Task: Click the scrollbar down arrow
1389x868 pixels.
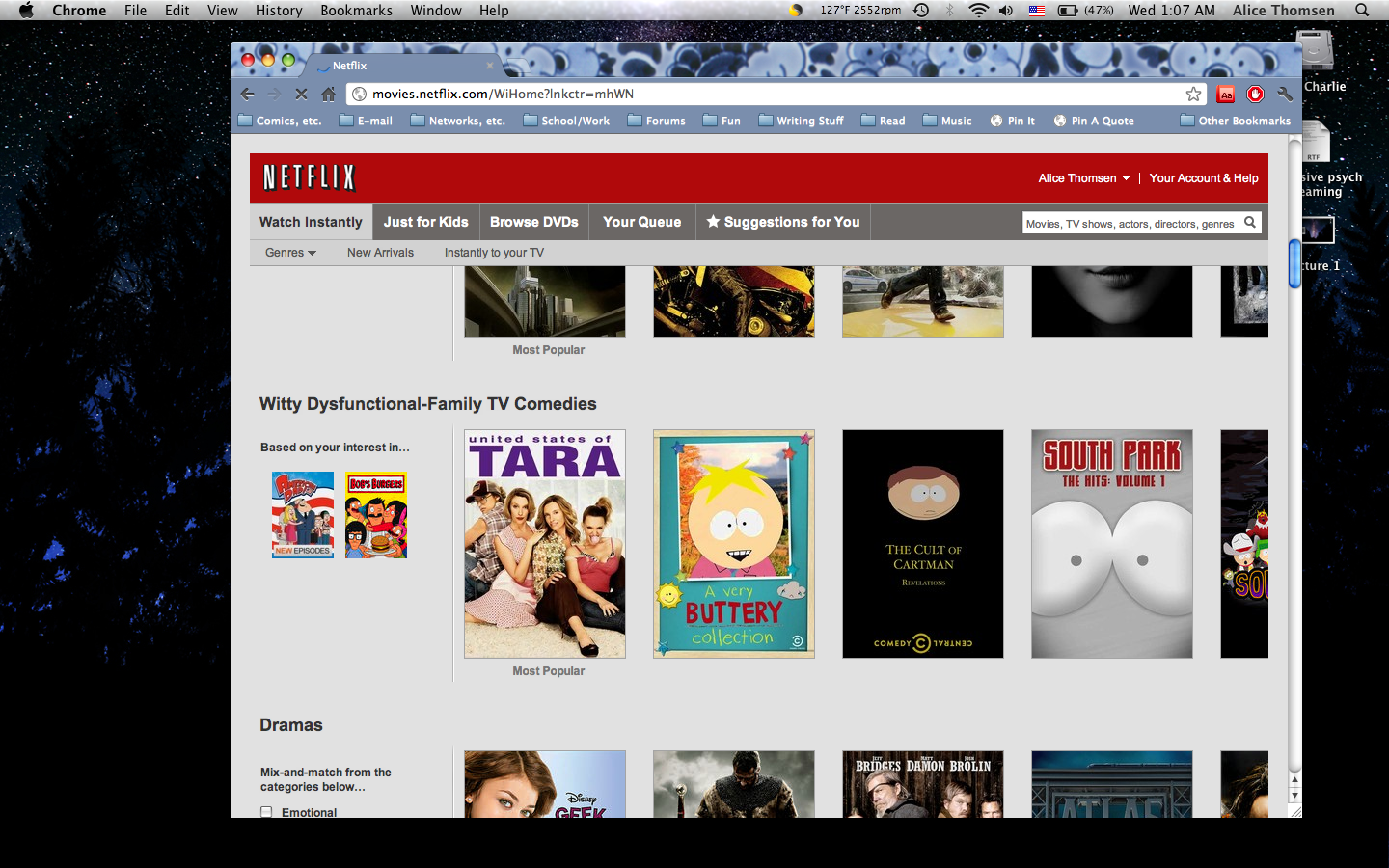Action: point(1294,797)
